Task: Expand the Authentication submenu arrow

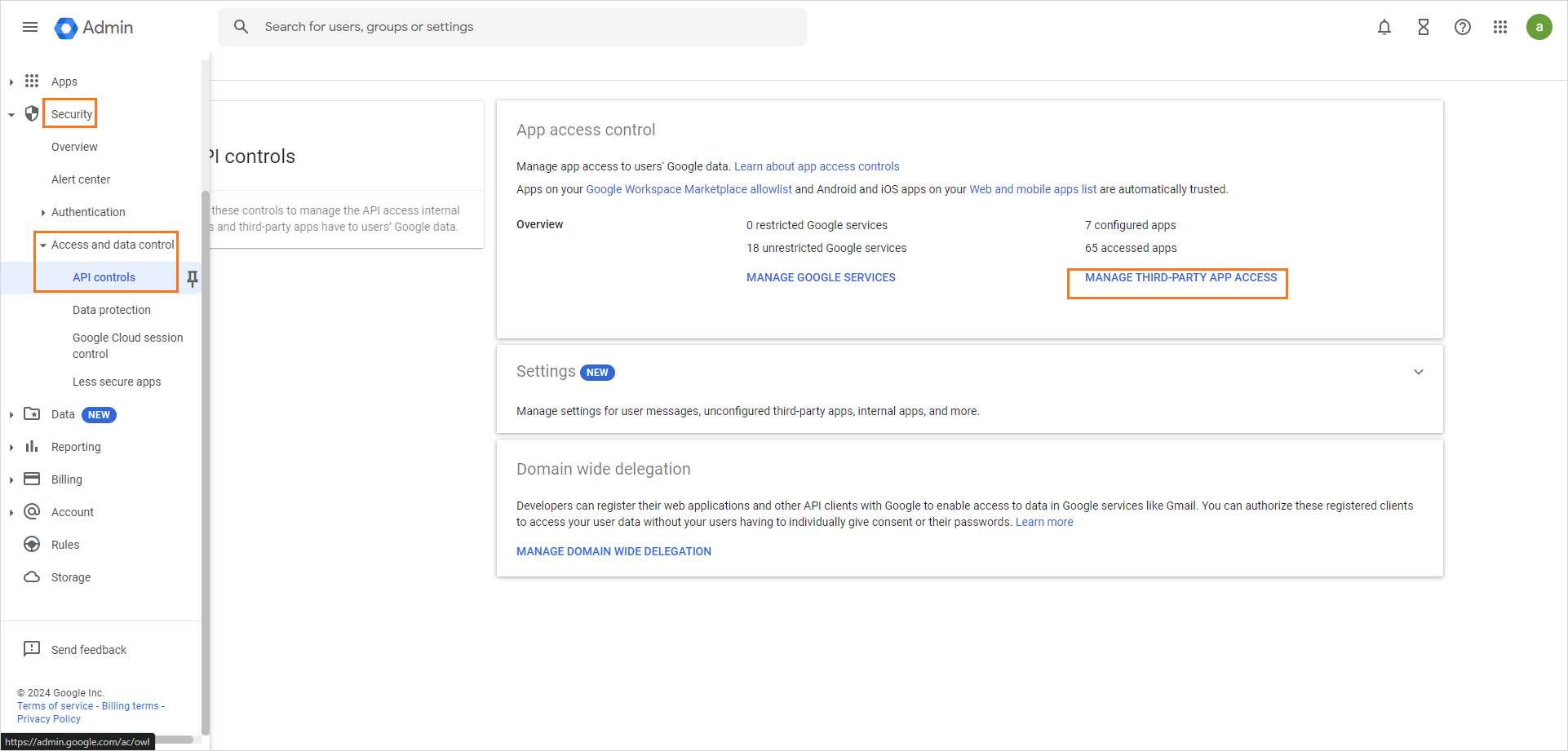Action: pos(43,212)
